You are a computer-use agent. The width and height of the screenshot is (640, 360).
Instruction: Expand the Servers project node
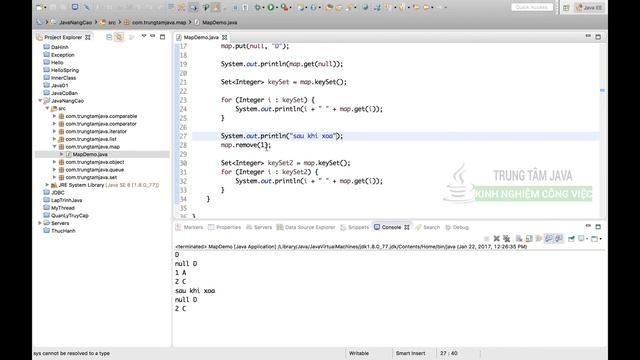tap(40, 223)
